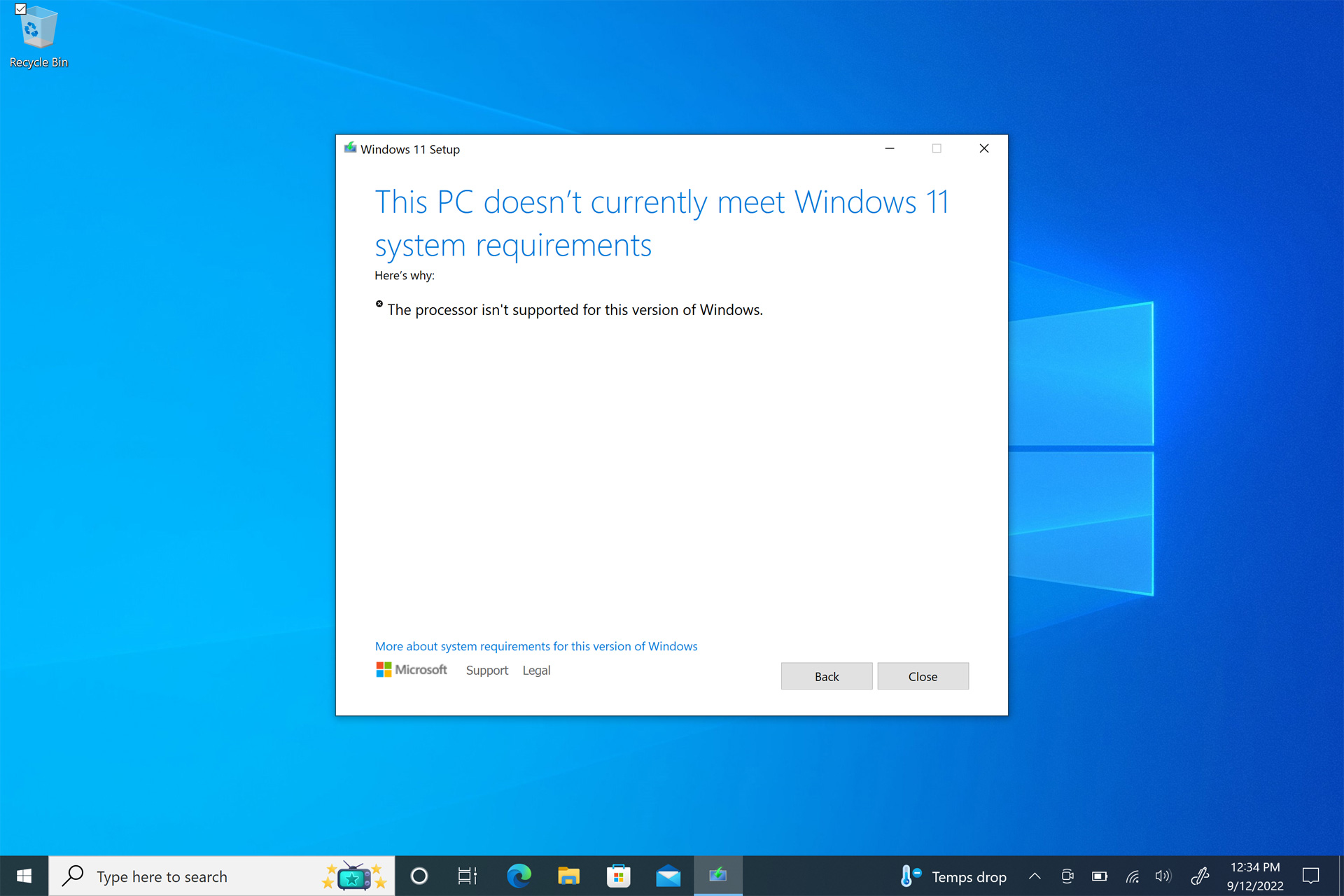Open the Windows Start menu
Screen dimensions: 1344x896
point(24,876)
